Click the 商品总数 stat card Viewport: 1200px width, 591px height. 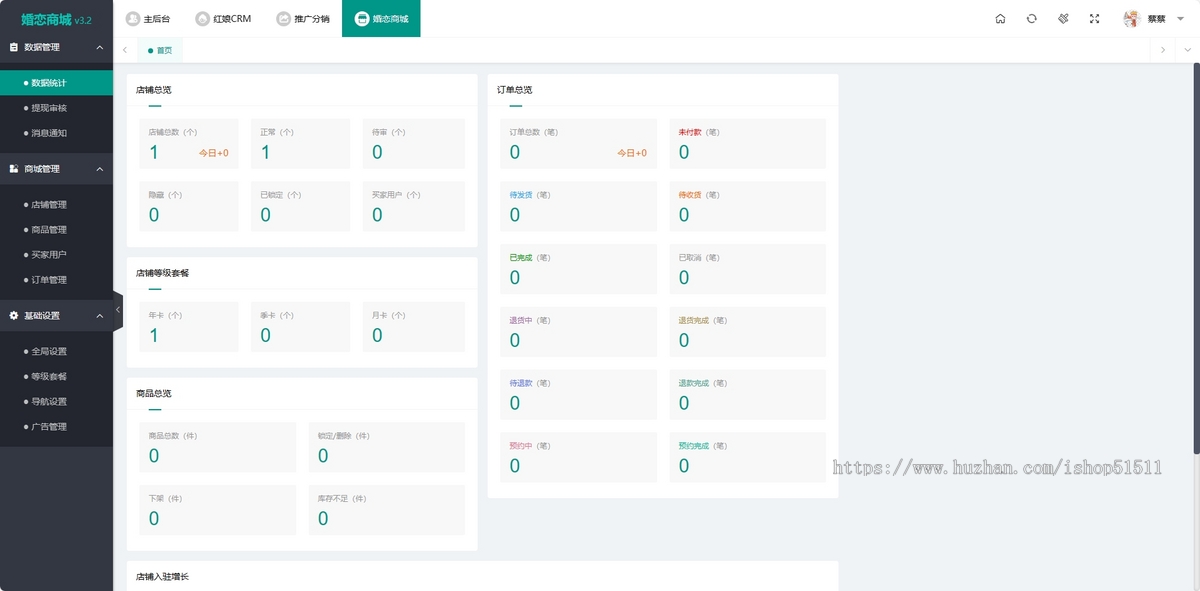[217, 447]
